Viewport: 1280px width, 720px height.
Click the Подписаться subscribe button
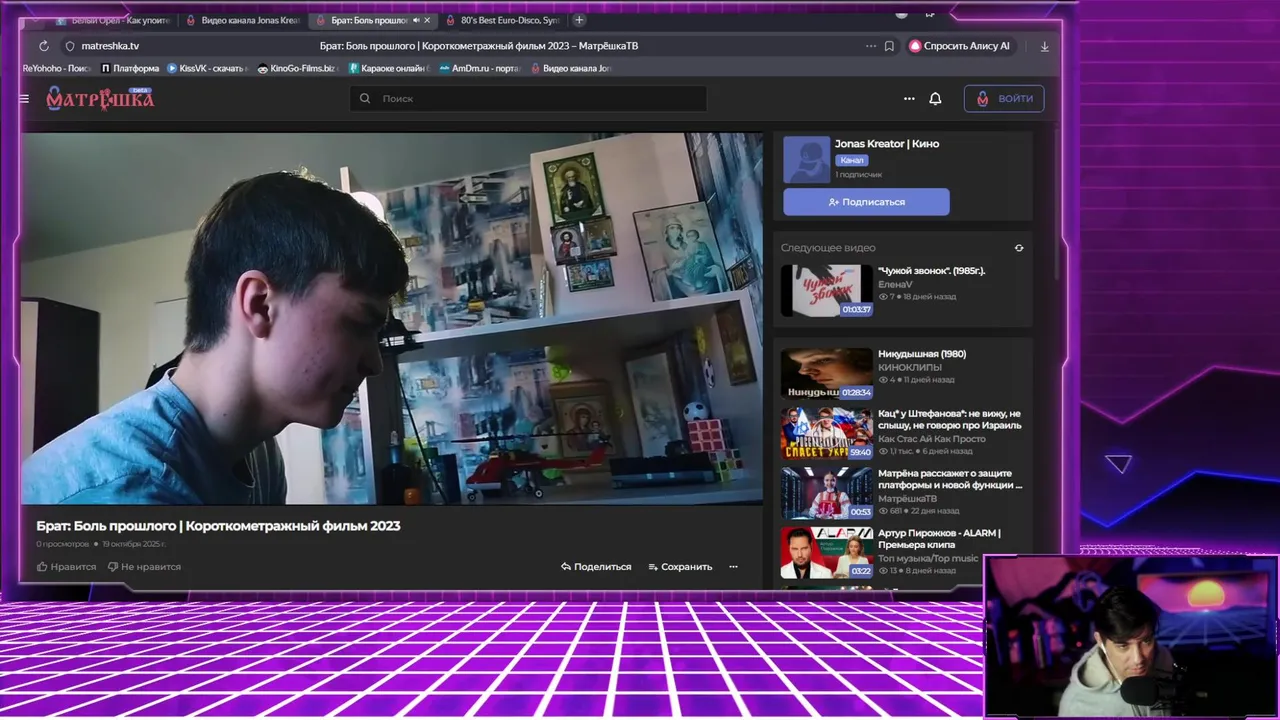(866, 202)
